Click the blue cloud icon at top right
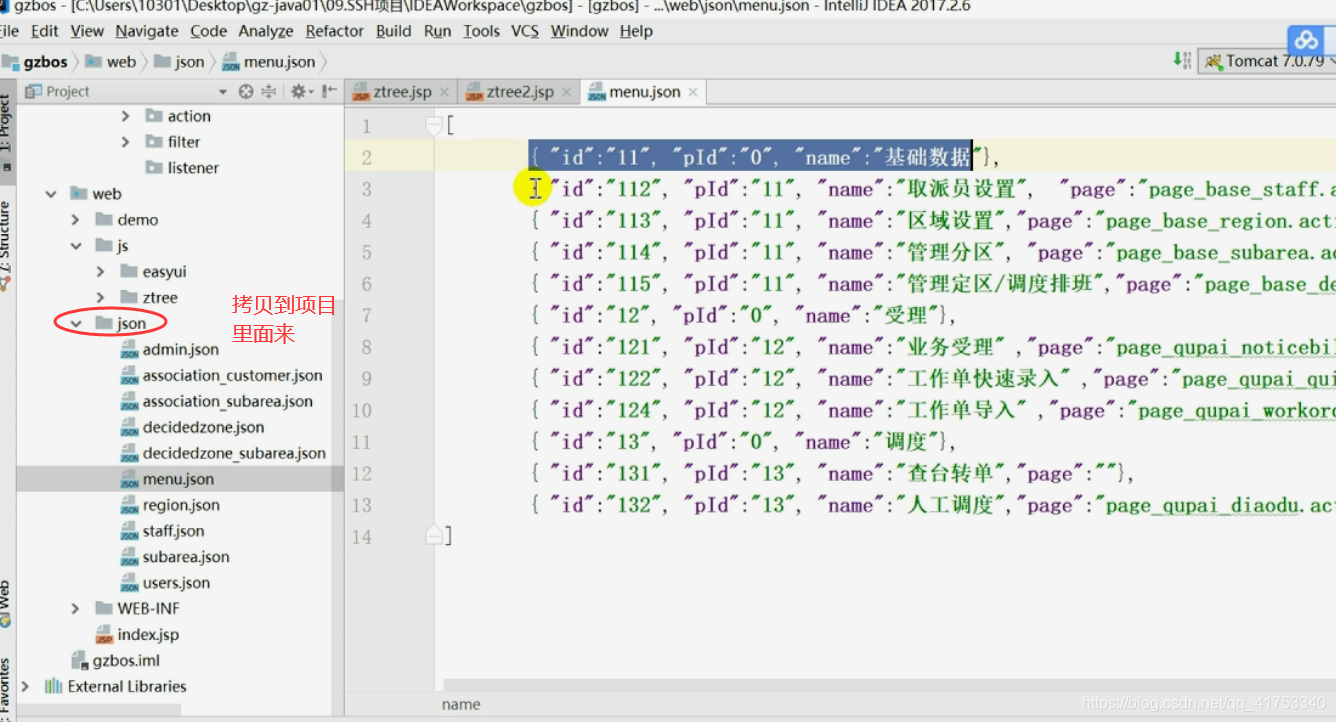This screenshot has height=722, width=1336. pyautogui.click(x=1306, y=40)
